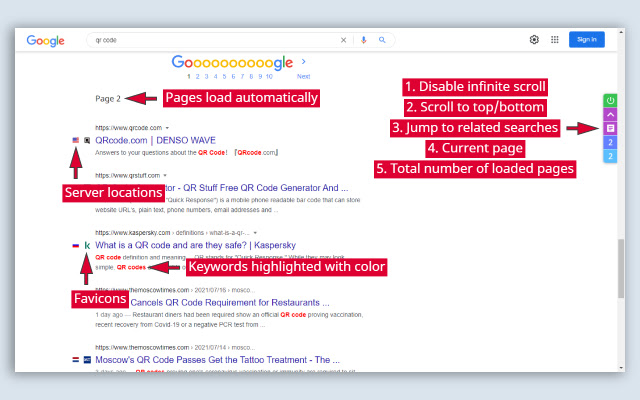
Task: Click favicon beside Moscow's QR Code Passes result
Action: point(87,360)
